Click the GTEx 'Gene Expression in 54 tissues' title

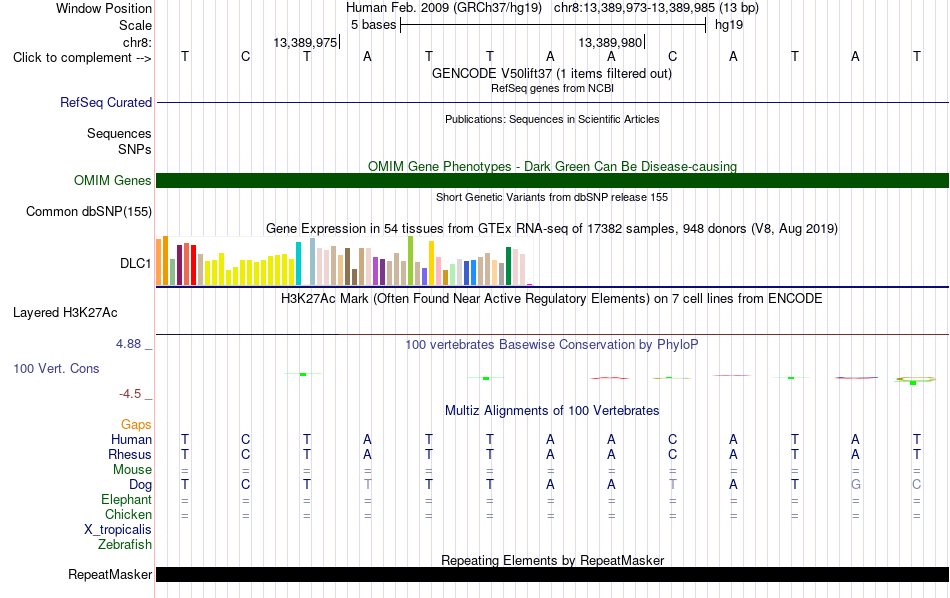tap(552, 228)
